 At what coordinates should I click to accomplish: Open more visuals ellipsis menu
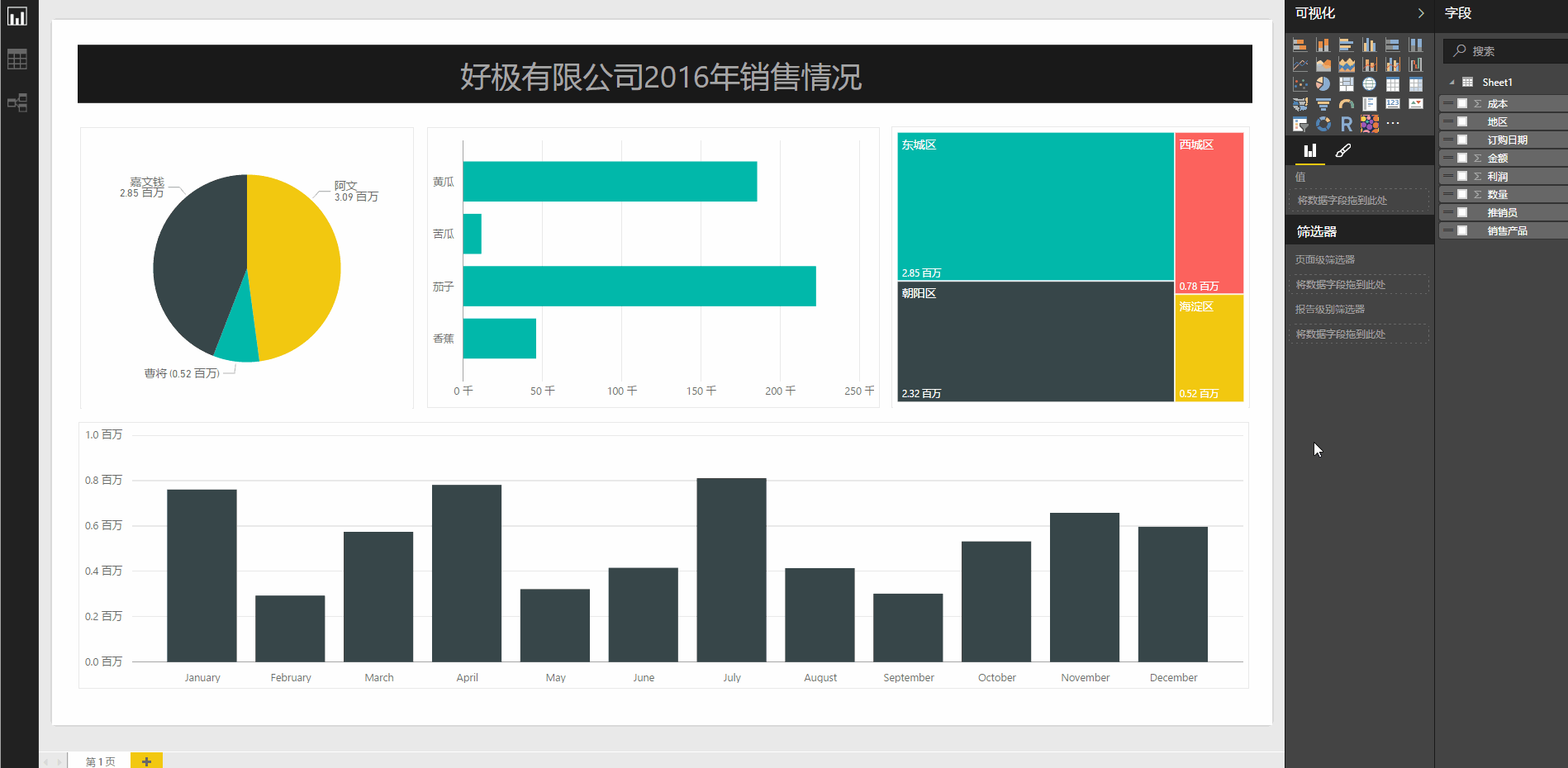pyautogui.click(x=1393, y=124)
